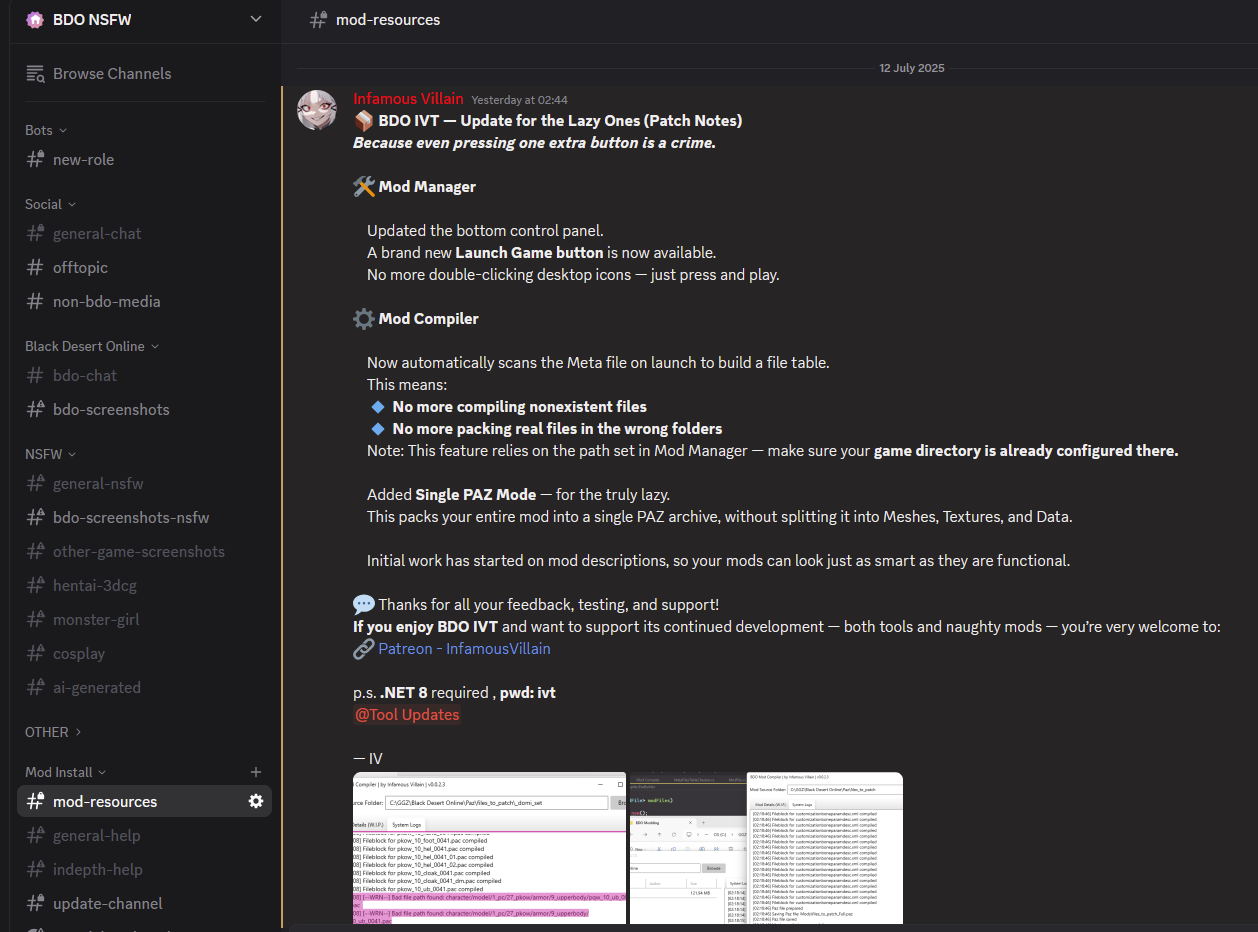Open the mod-resources channel settings gear
Image resolution: width=1258 pixels, height=932 pixels.
coord(256,801)
